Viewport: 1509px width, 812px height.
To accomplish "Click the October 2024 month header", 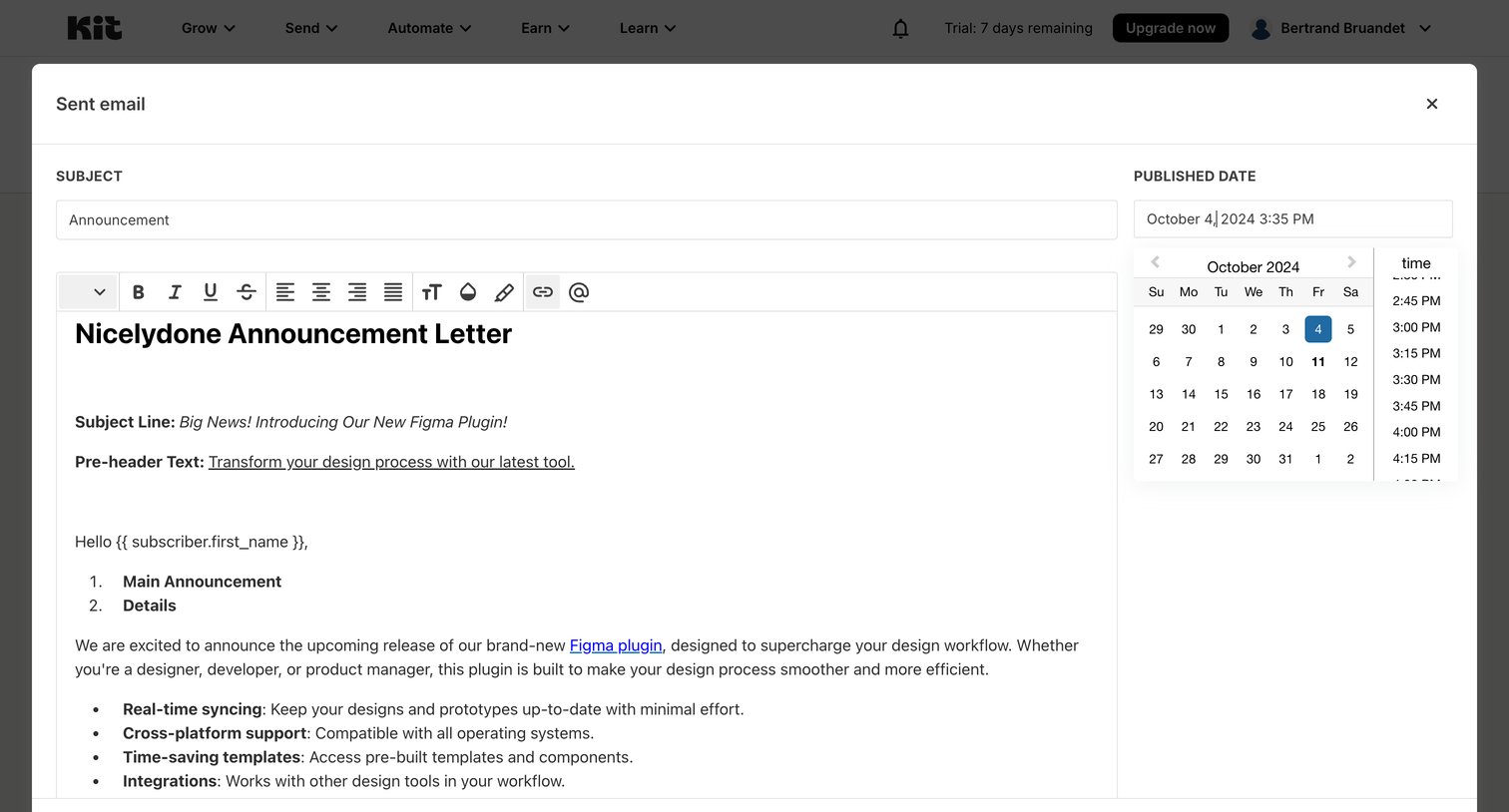I will (1254, 267).
